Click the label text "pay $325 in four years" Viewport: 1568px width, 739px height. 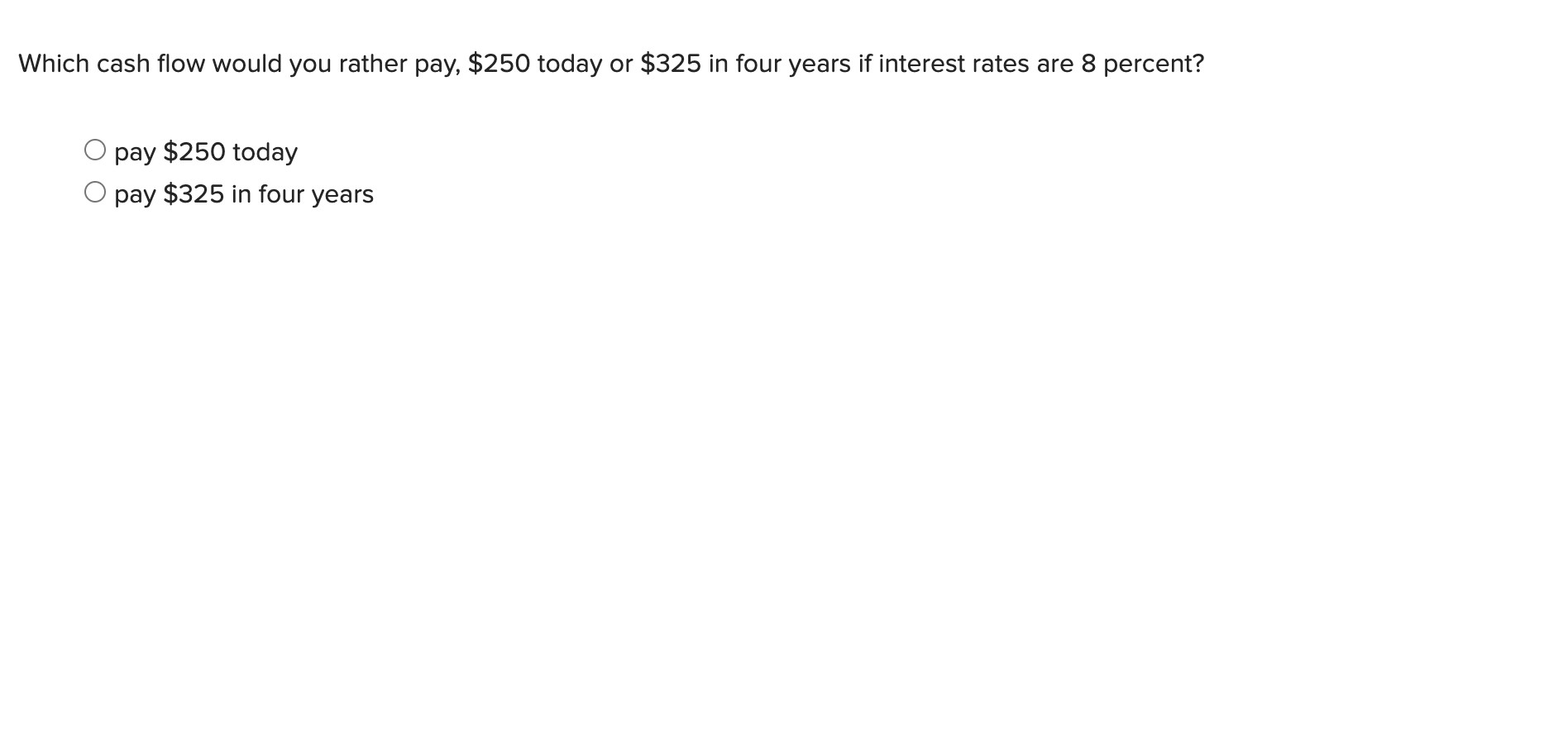coord(243,193)
